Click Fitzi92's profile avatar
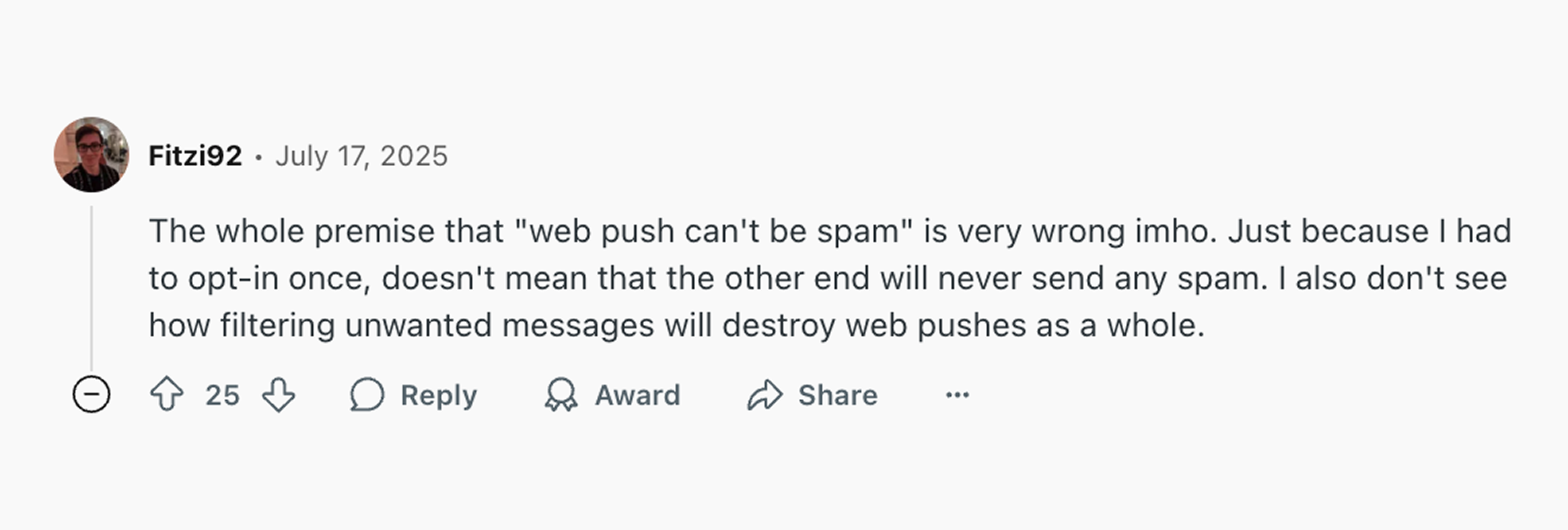The image size is (1568, 530). pos(92,154)
